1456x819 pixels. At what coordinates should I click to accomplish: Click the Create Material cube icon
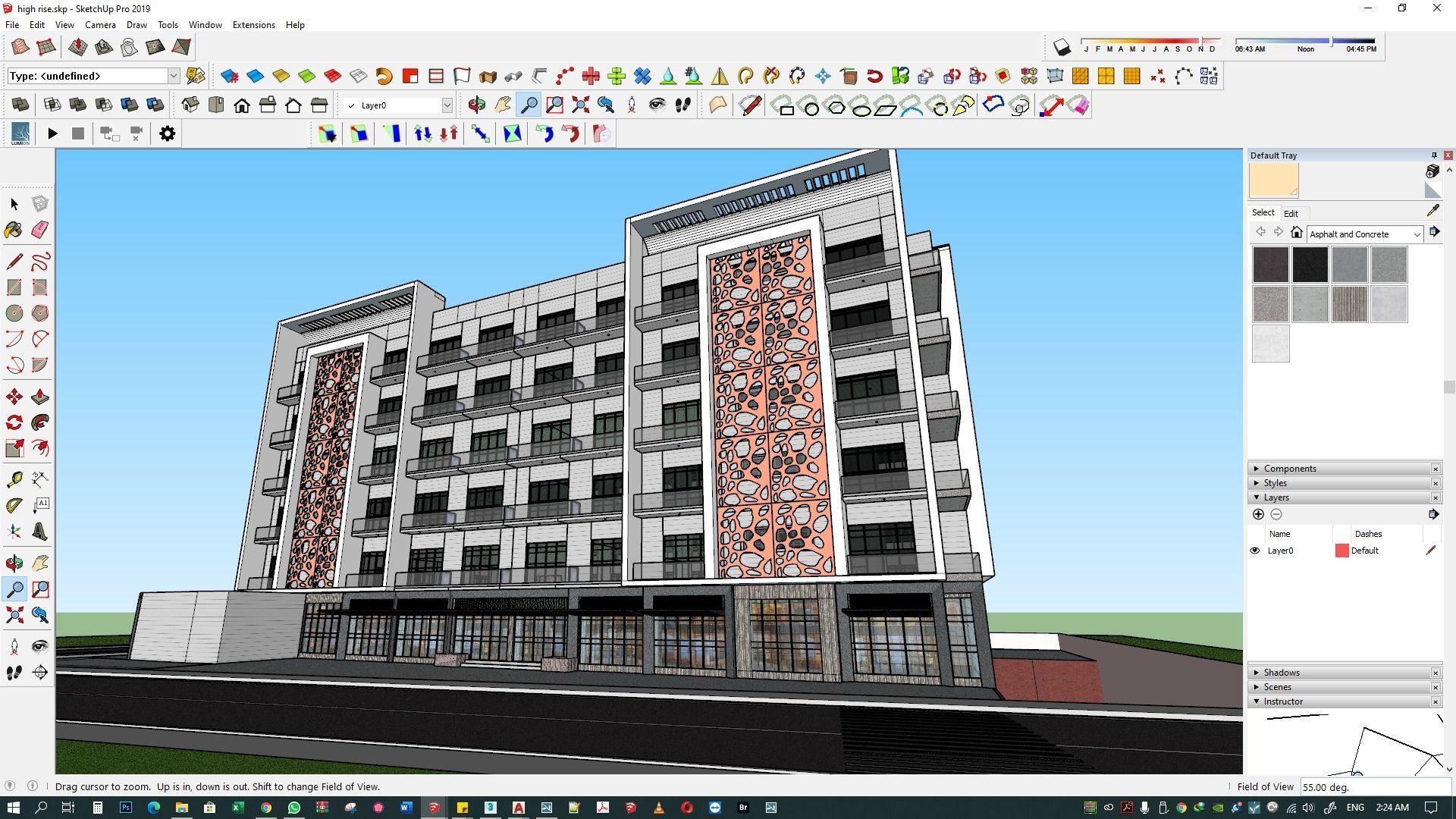click(x=1432, y=171)
